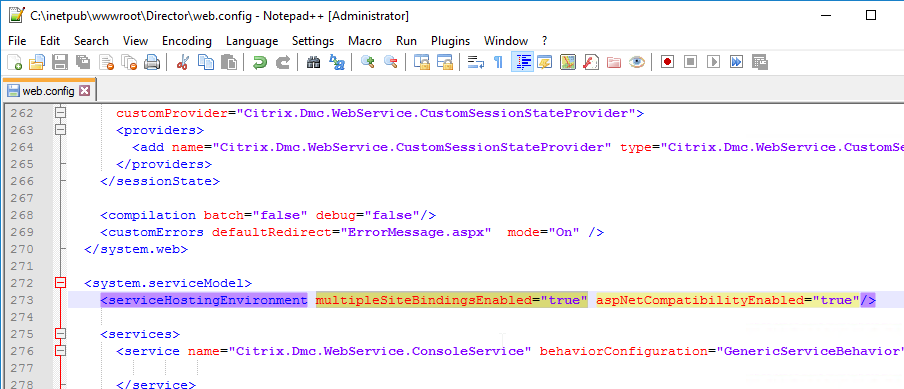Click the "ErrorMessage.aspx" value text
904x389 pixels.
click(415, 232)
